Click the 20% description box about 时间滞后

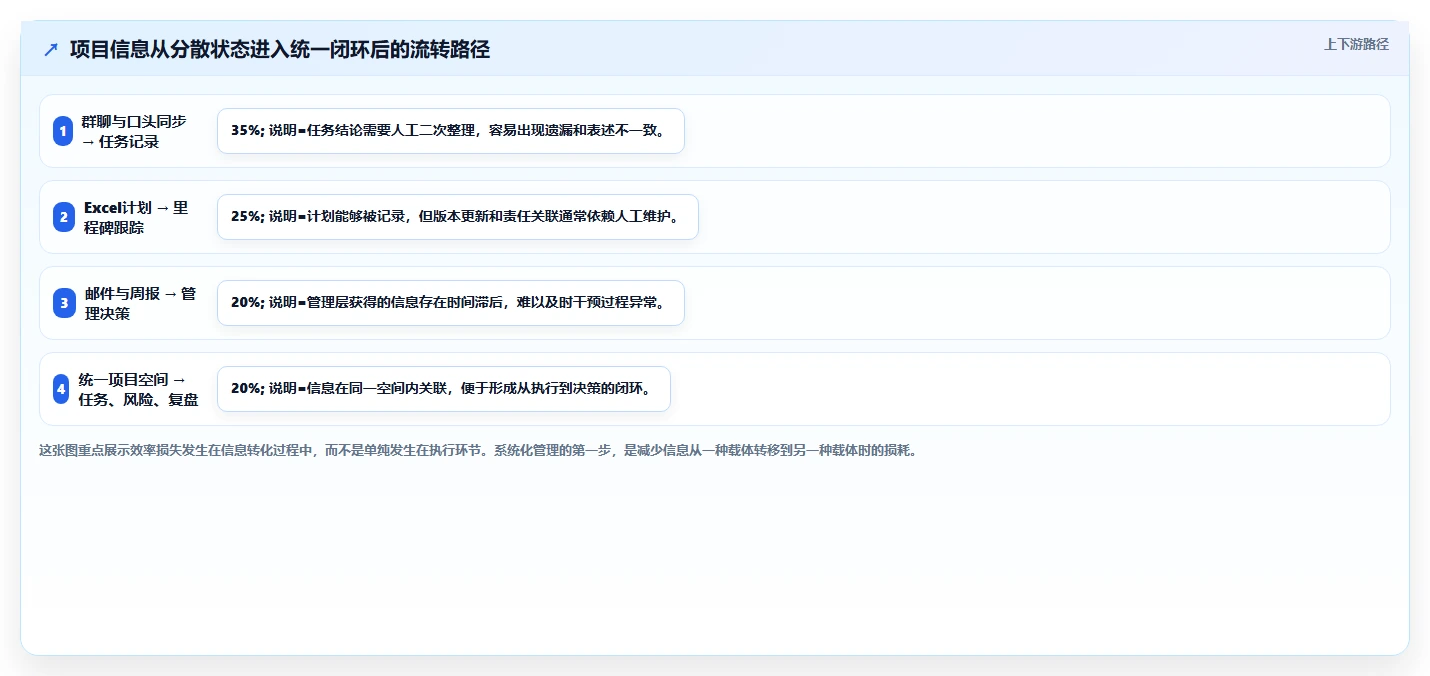click(451, 303)
